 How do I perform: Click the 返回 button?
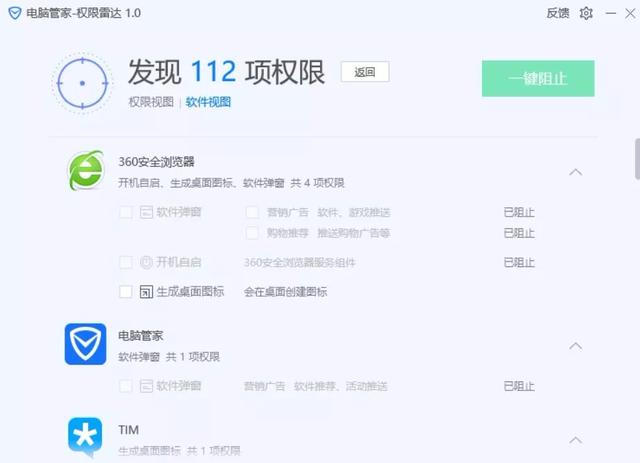[365, 72]
